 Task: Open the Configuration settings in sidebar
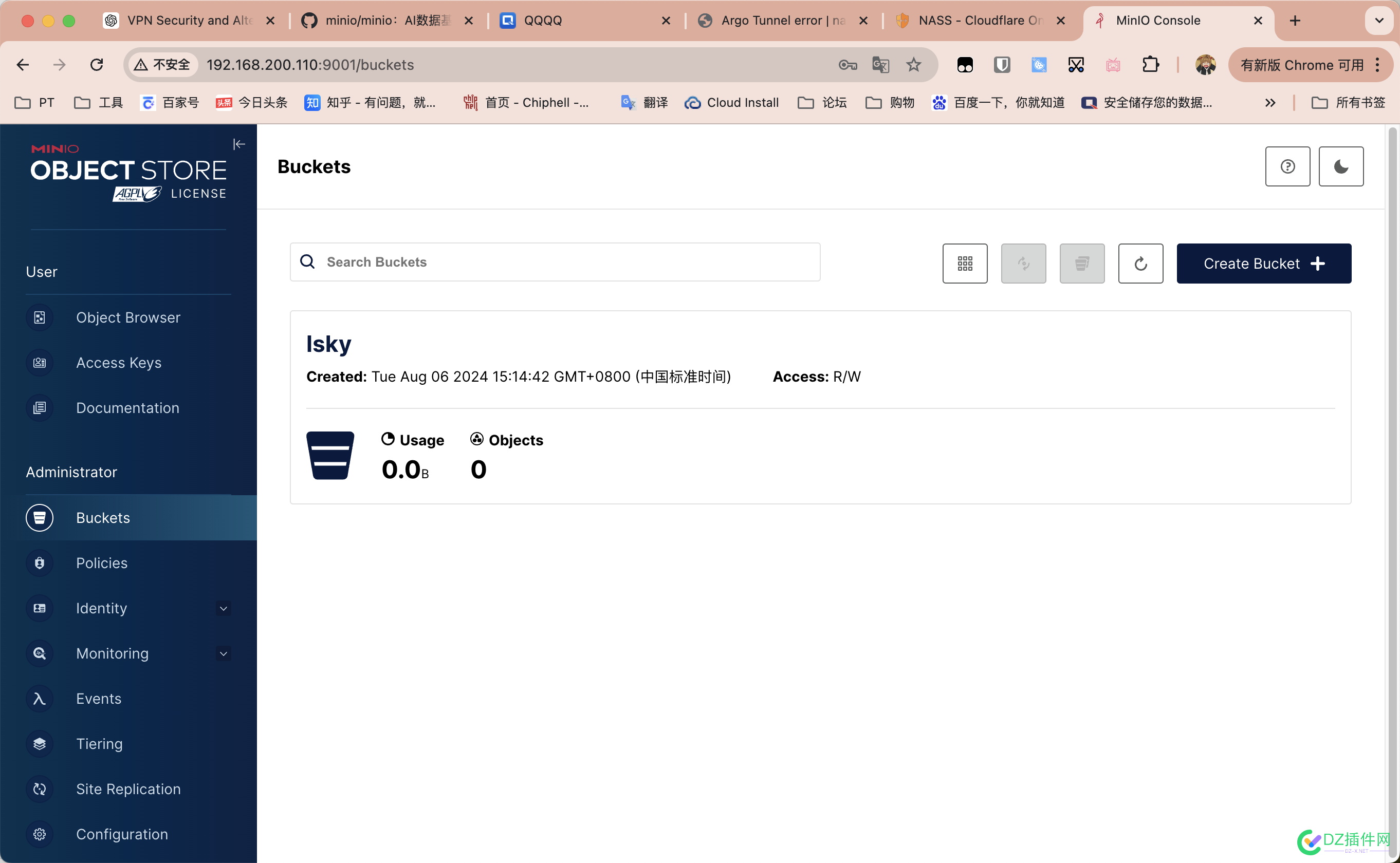click(123, 834)
